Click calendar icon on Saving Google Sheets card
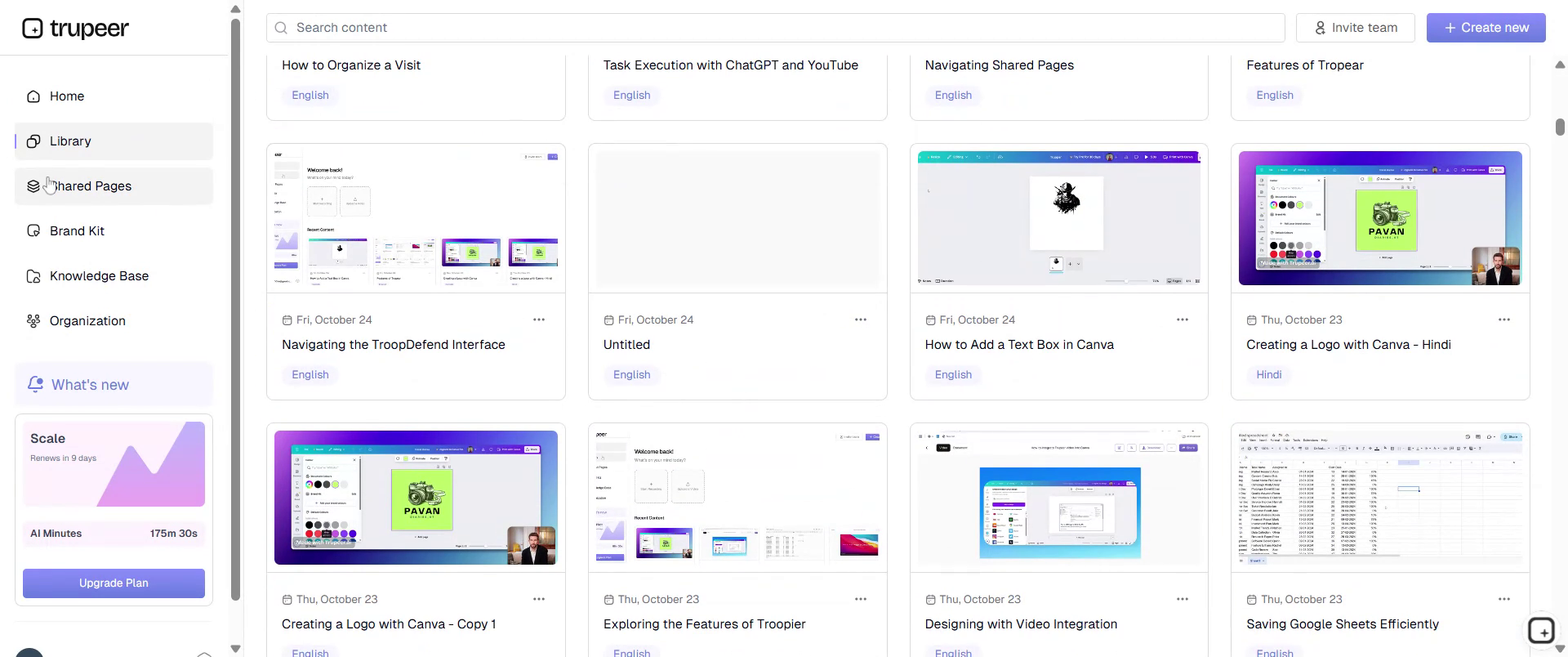 (x=1252, y=600)
